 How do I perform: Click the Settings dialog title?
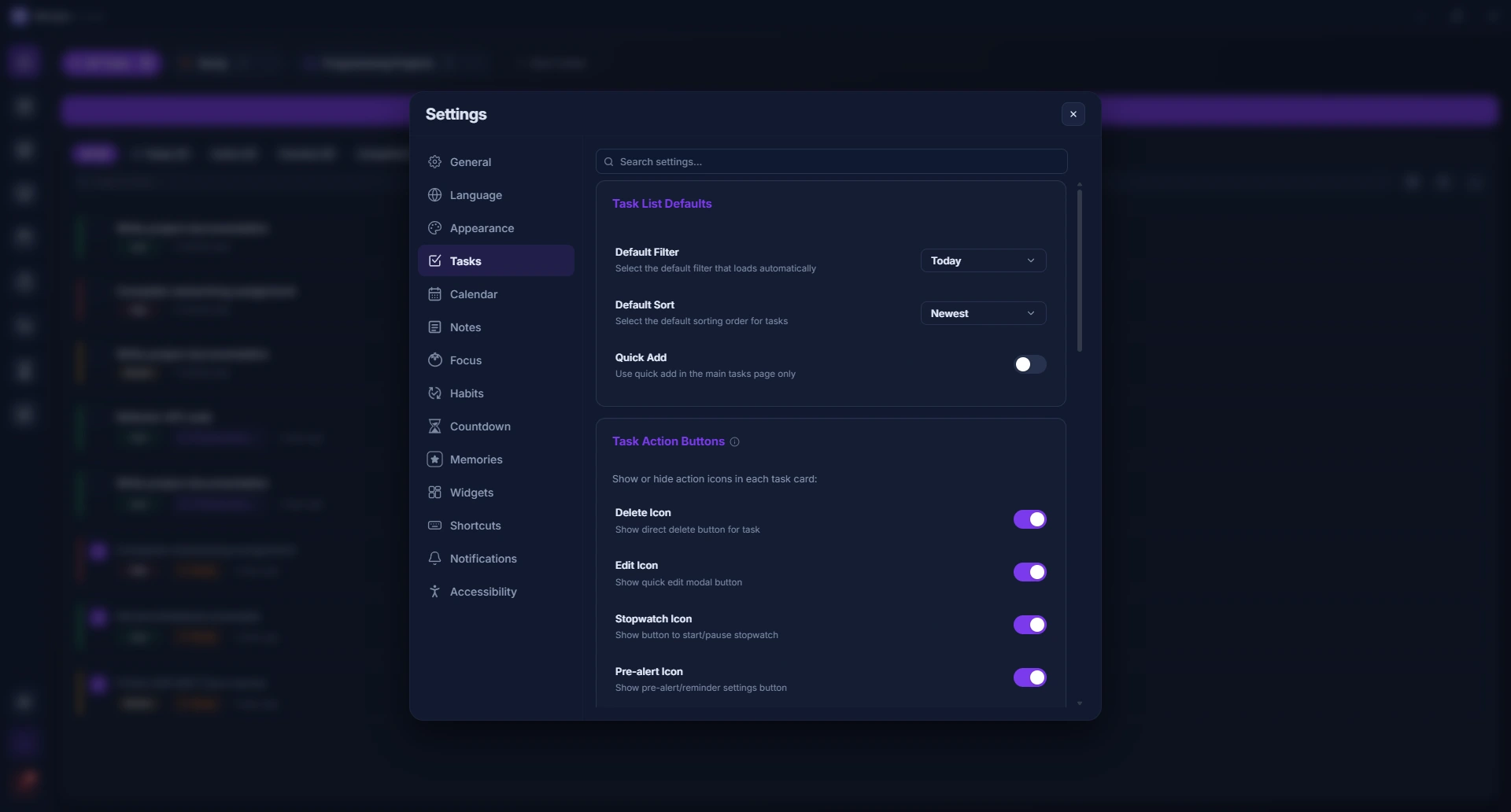pos(456,114)
